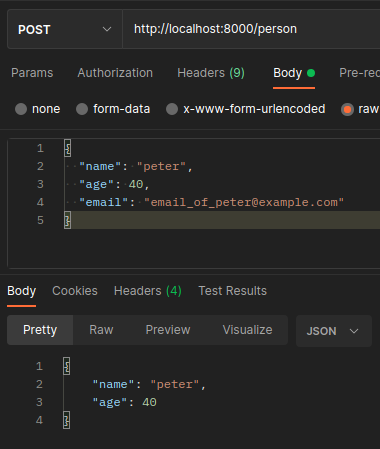Click the response opening brace on line 1
Screen dimensions: 380x449
pyautogui.click(x=67, y=366)
